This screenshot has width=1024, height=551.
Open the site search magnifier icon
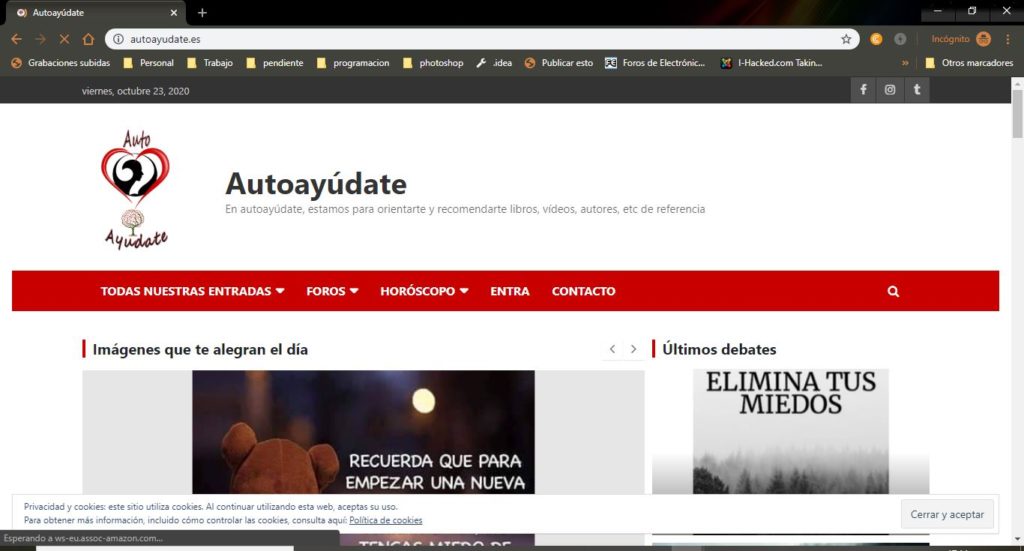click(x=893, y=291)
